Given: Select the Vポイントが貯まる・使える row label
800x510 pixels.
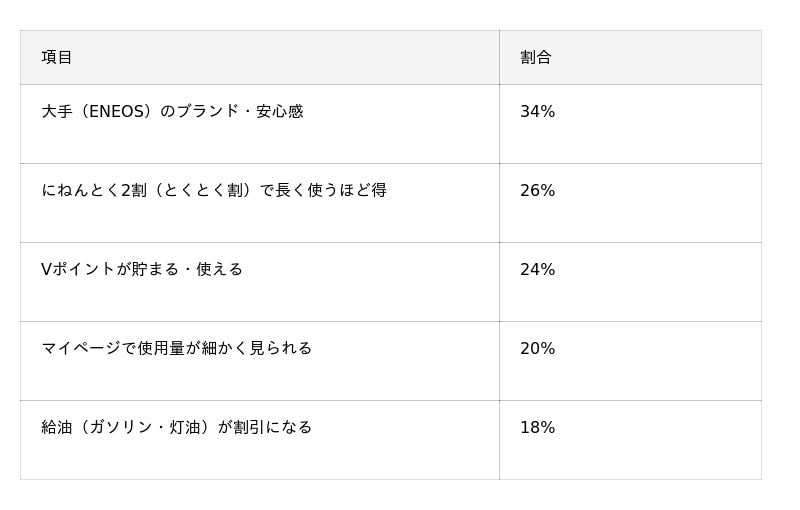Looking at the screenshot, I should pyautogui.click(x=142, y=270).
